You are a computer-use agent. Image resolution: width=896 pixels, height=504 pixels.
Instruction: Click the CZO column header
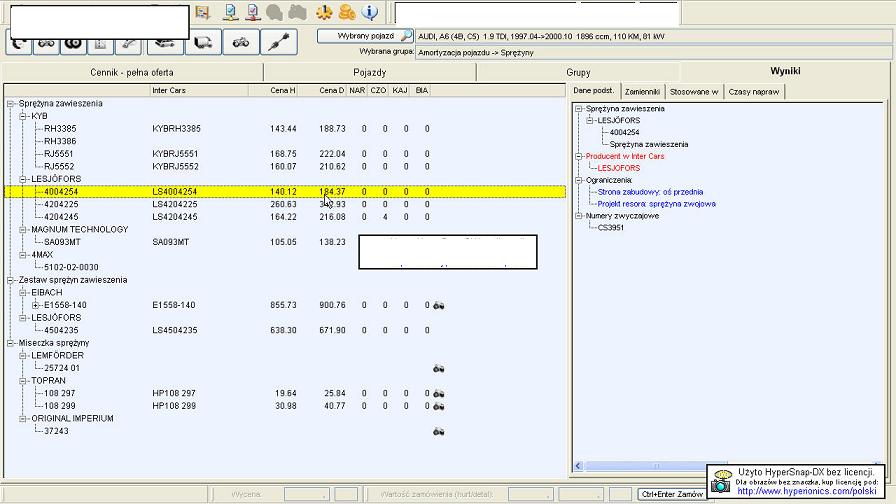tap(378, 90)
